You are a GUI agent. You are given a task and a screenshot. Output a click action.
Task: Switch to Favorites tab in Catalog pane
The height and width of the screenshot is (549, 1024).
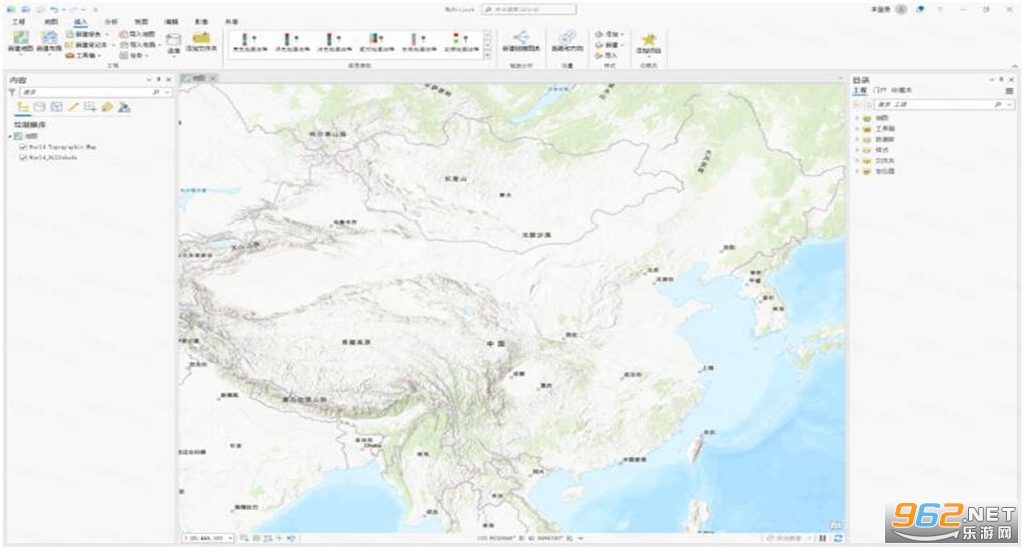pyautogui.click(x=901, y=90)
